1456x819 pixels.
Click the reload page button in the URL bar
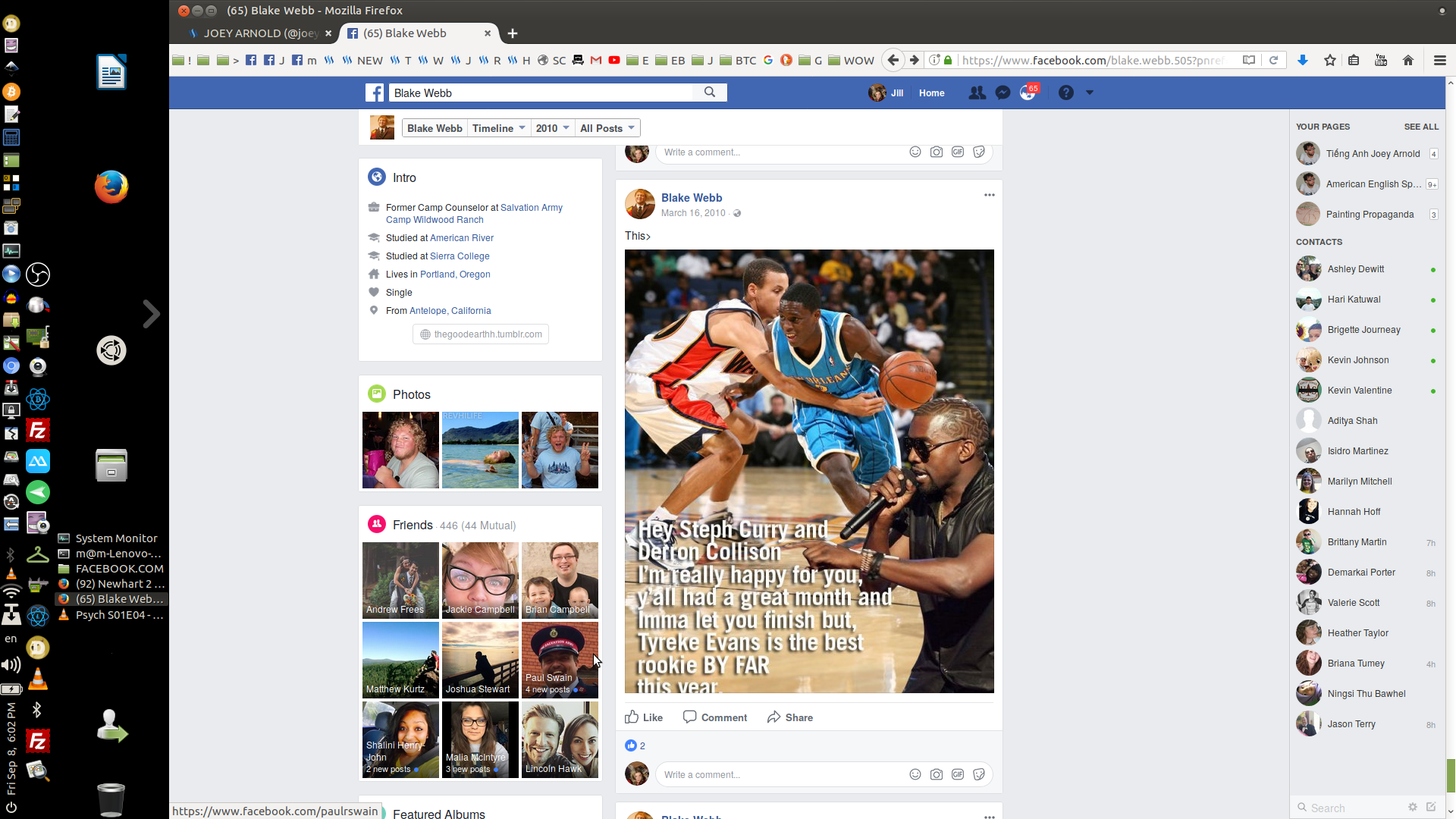tap(1274, 60)
